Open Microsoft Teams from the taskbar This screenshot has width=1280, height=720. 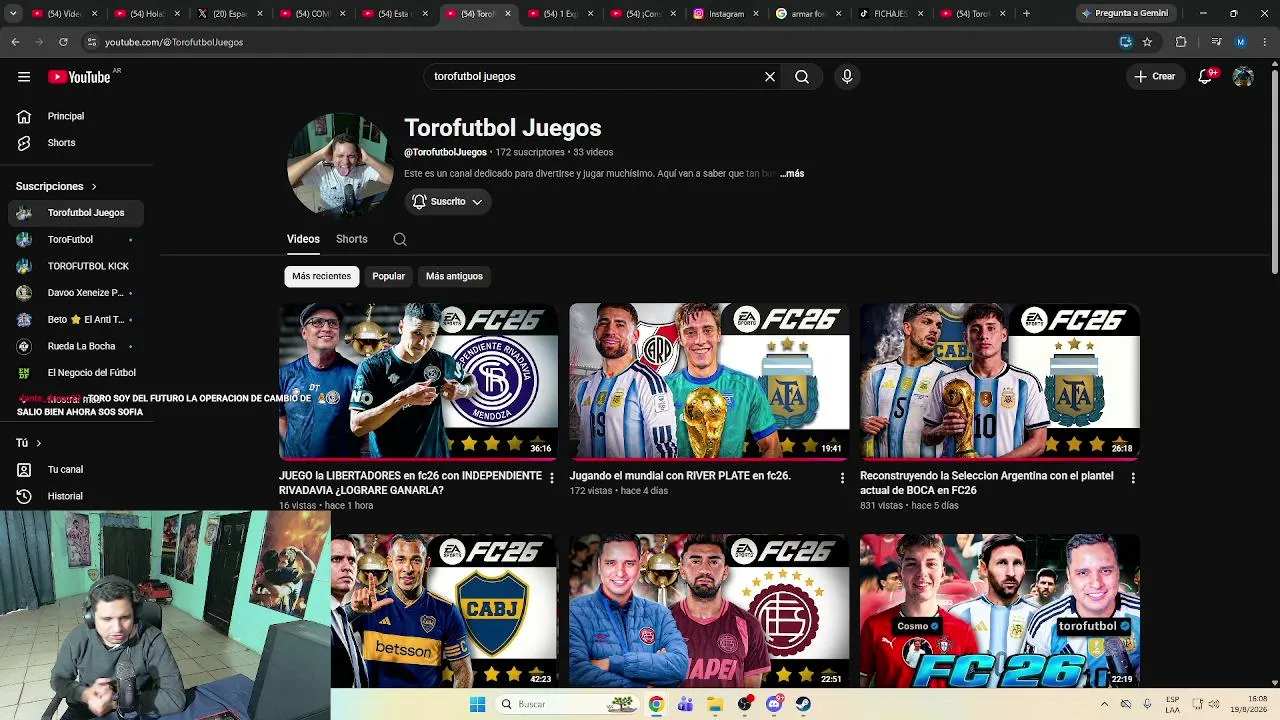pos(685,704)
